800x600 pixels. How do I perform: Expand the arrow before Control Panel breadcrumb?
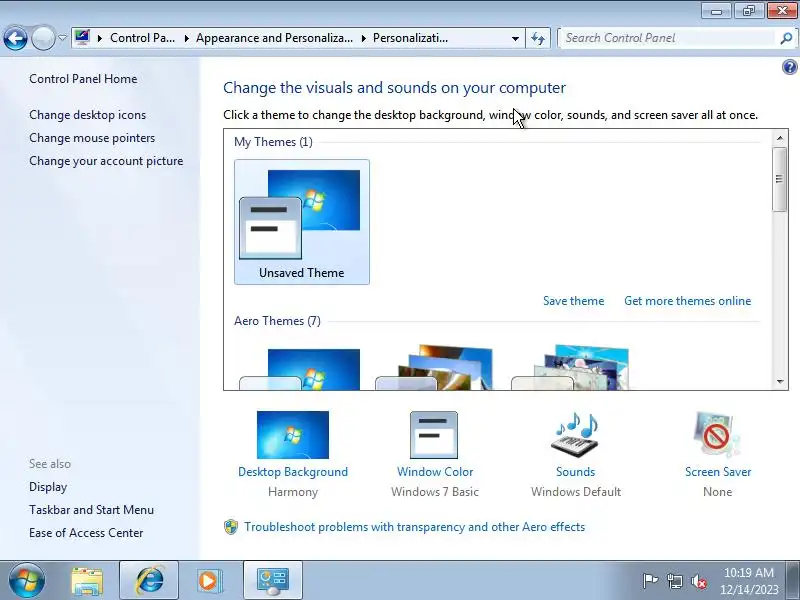(x=100, y=38)
